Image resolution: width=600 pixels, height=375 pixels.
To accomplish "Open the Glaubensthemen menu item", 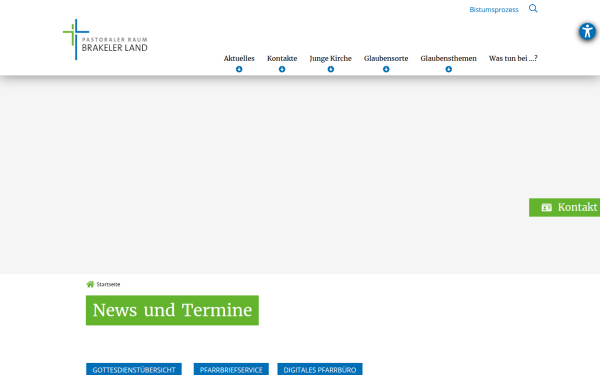I will coord(448,59).
